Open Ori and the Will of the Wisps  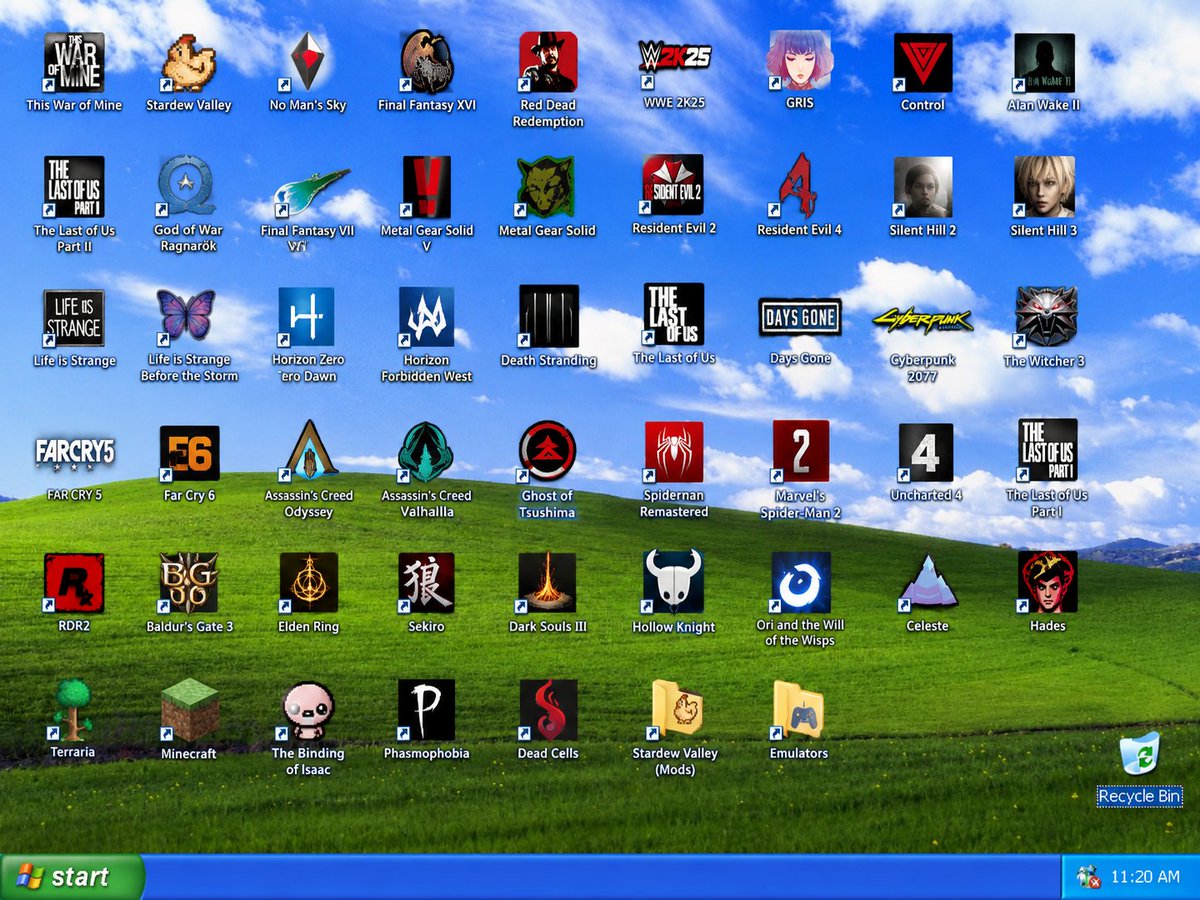tap(800, 581)
